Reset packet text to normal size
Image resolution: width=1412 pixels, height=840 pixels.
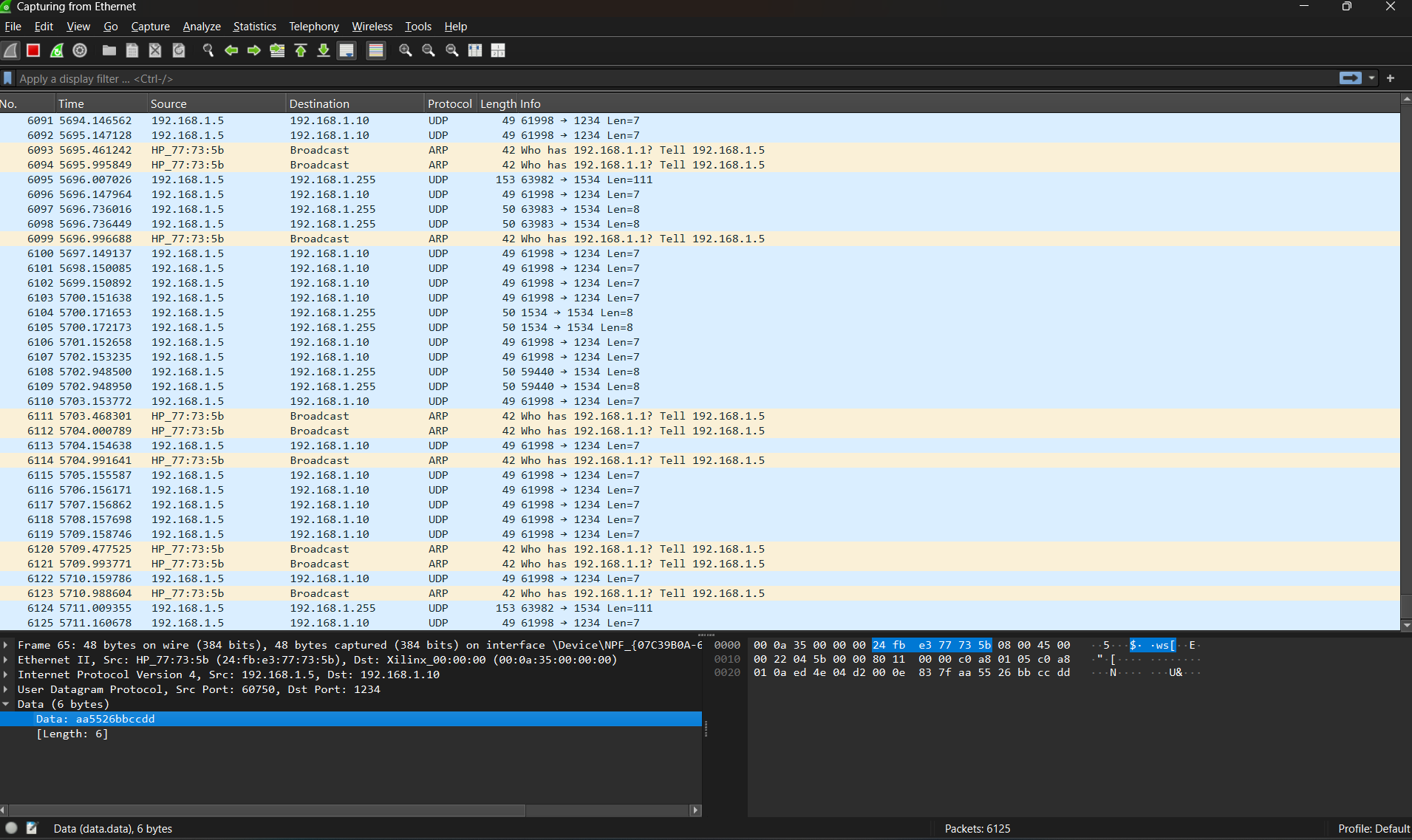tap(452, 50)
